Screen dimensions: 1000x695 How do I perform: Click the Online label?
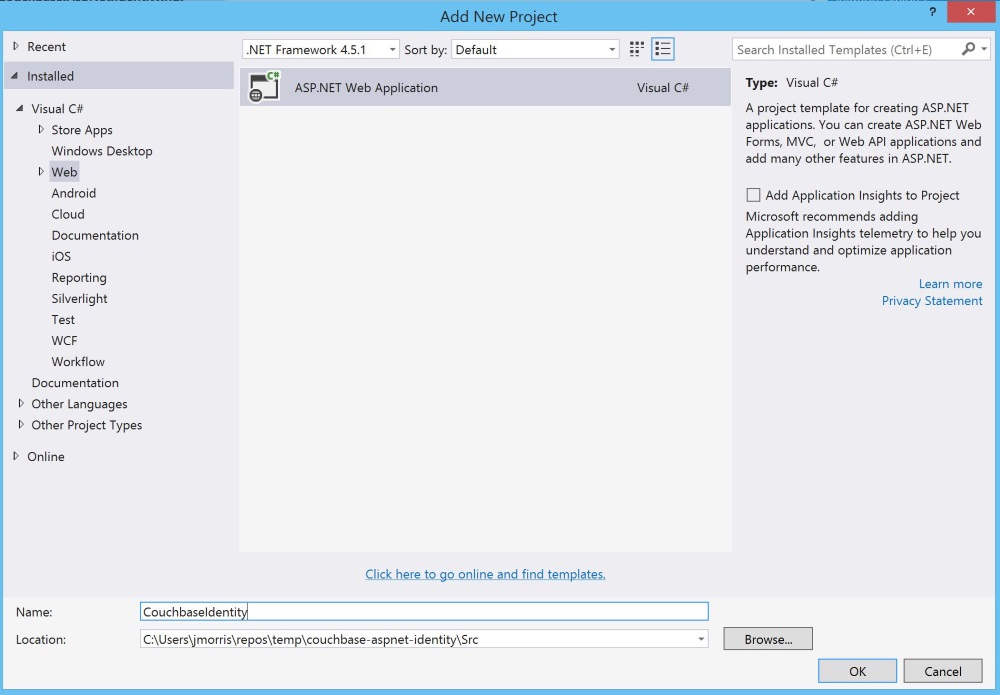[x=46, y=457]
